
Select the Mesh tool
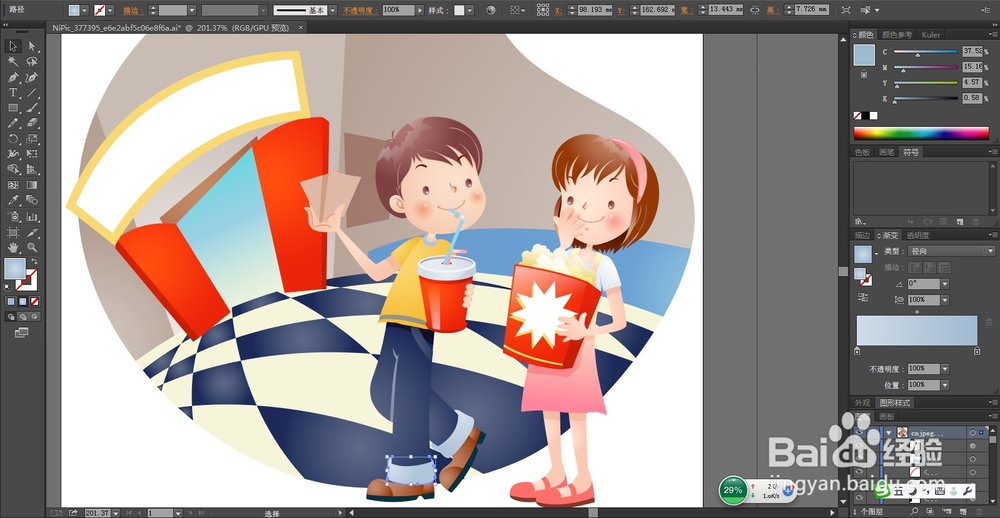(13, 185)
